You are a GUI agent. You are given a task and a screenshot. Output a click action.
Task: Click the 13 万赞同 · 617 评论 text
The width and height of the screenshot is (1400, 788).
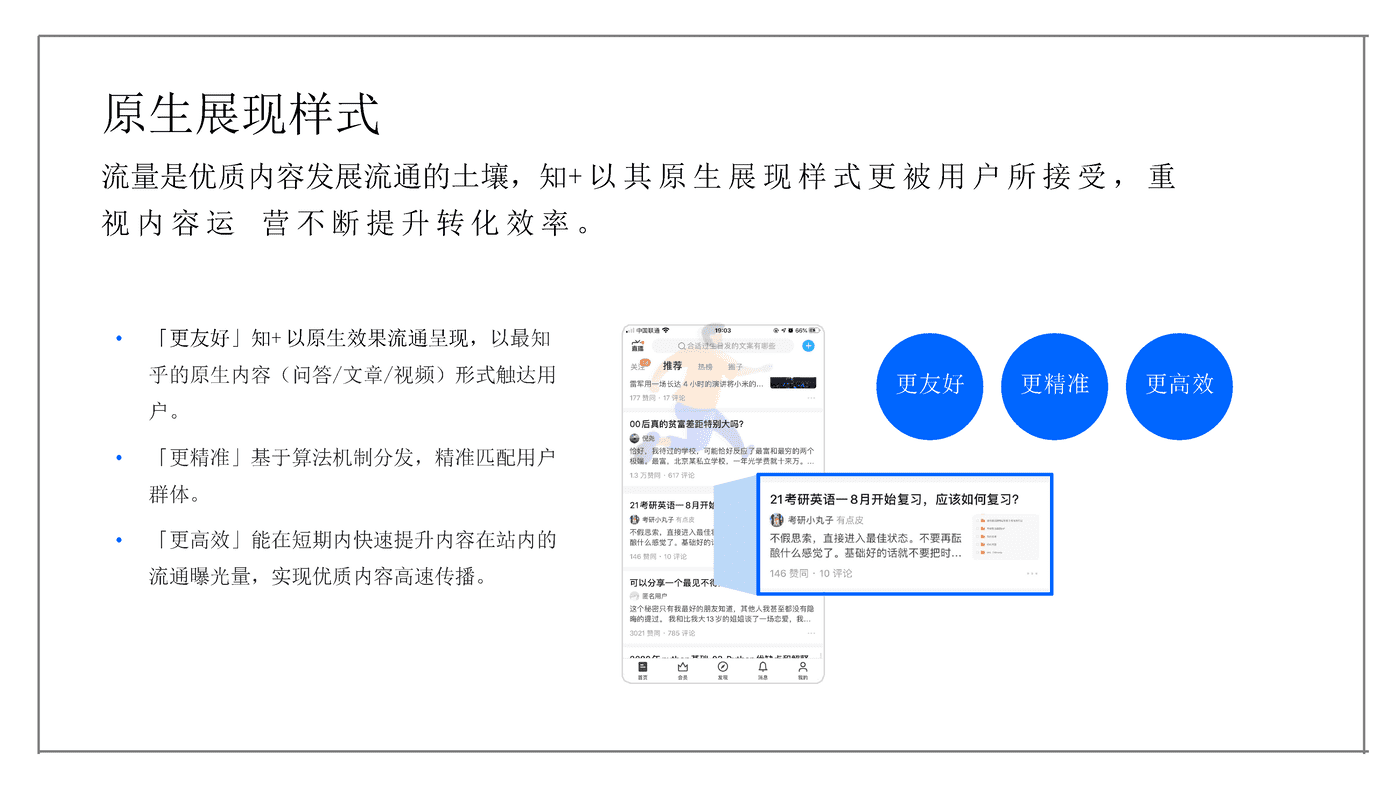(x=662, y=475)
